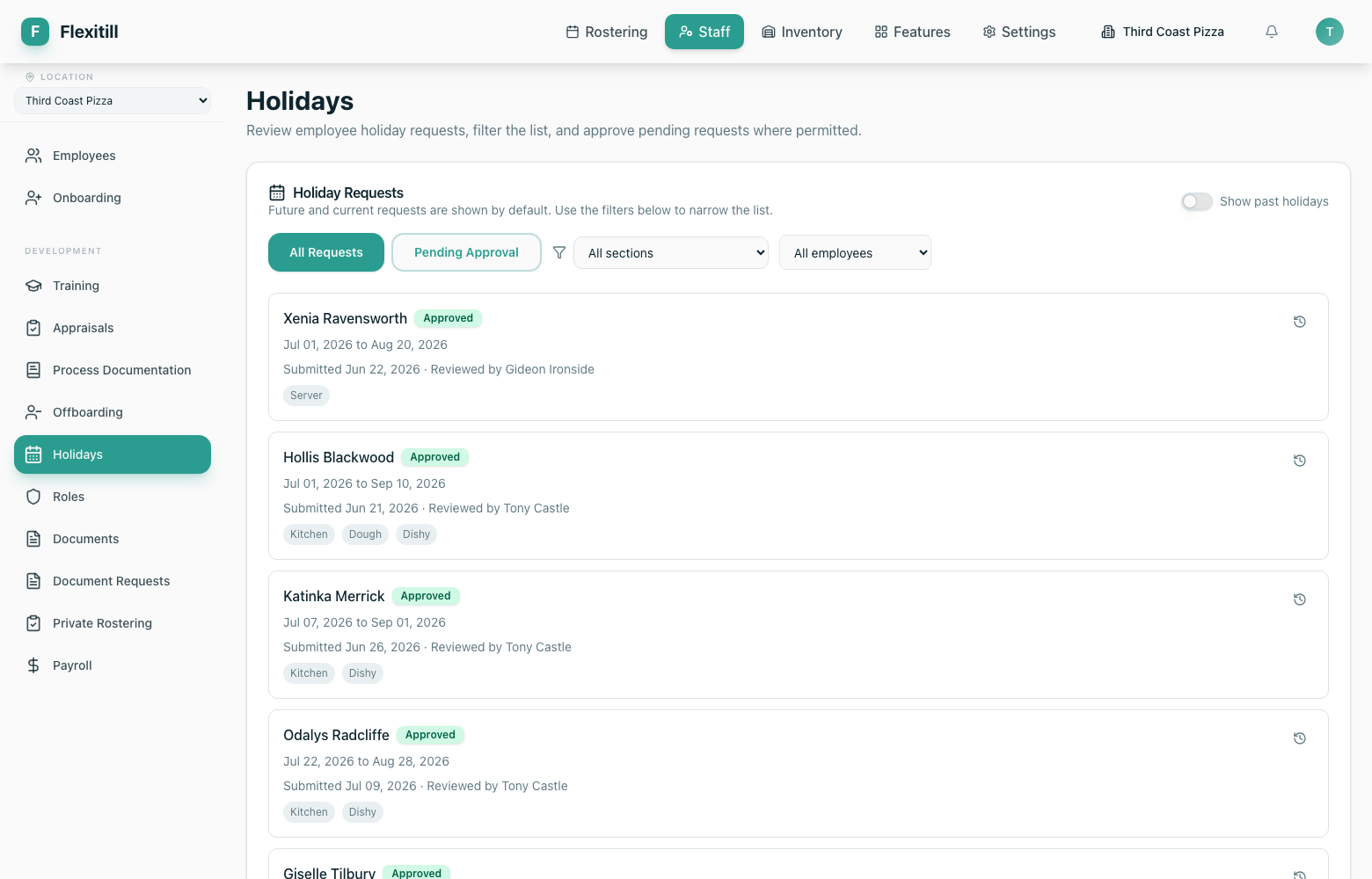Viewport: 1372px width, 879px height.
Task: Toggle Show past holidays switch
Action: (x=1197, y=201)
